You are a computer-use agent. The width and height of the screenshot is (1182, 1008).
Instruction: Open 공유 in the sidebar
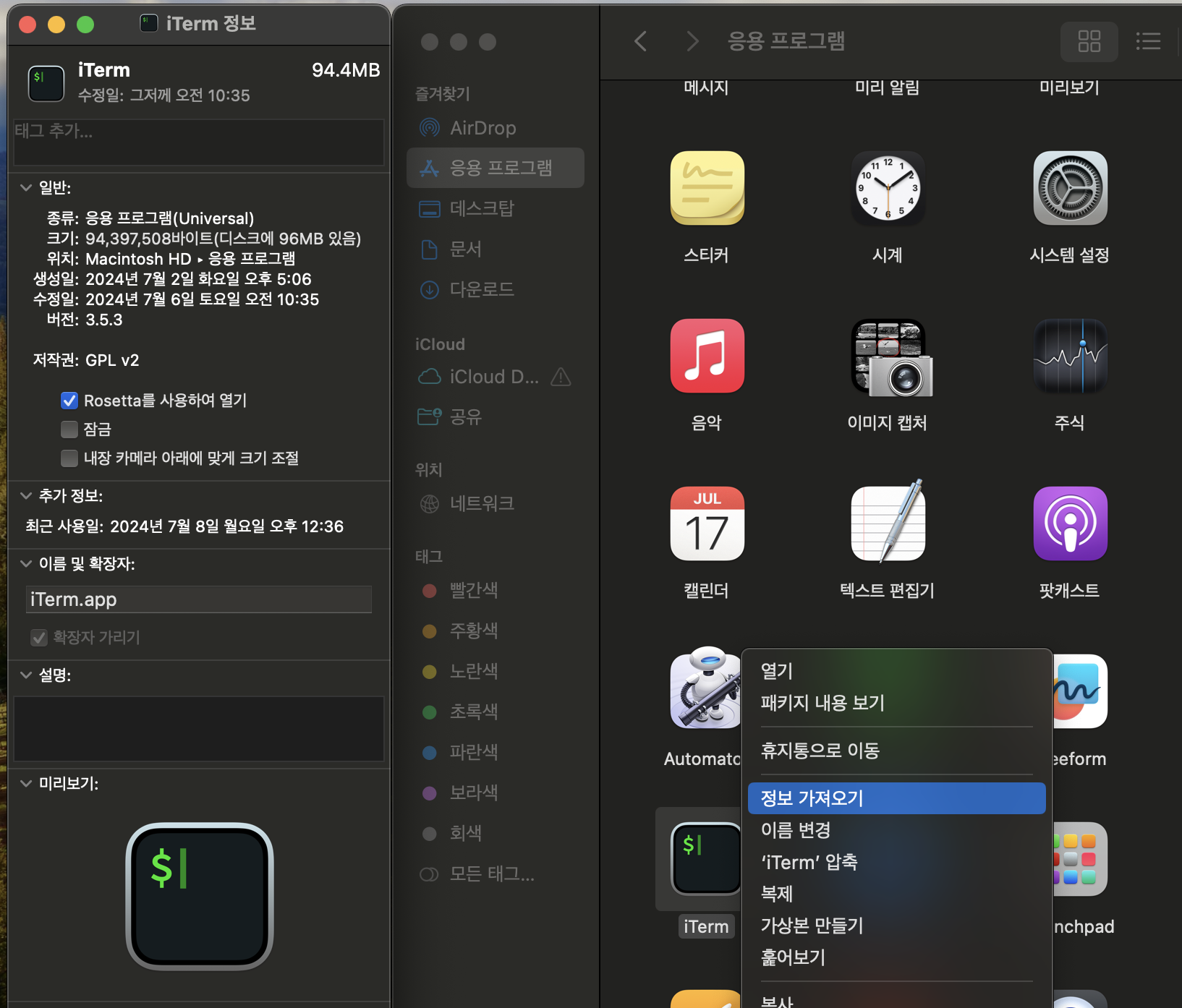coord(496,417)
